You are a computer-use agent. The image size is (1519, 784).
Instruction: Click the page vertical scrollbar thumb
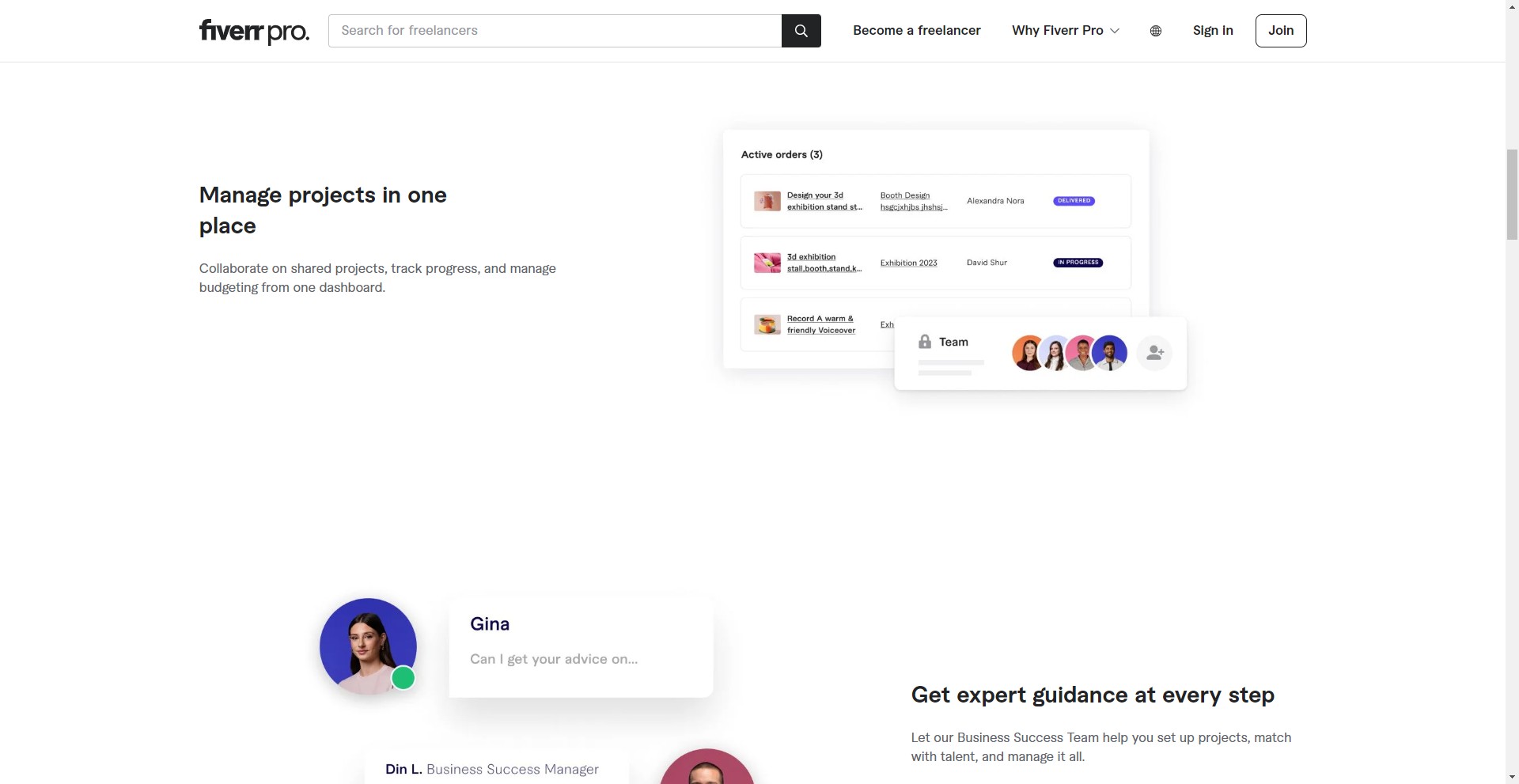[x=1512, y=194]
